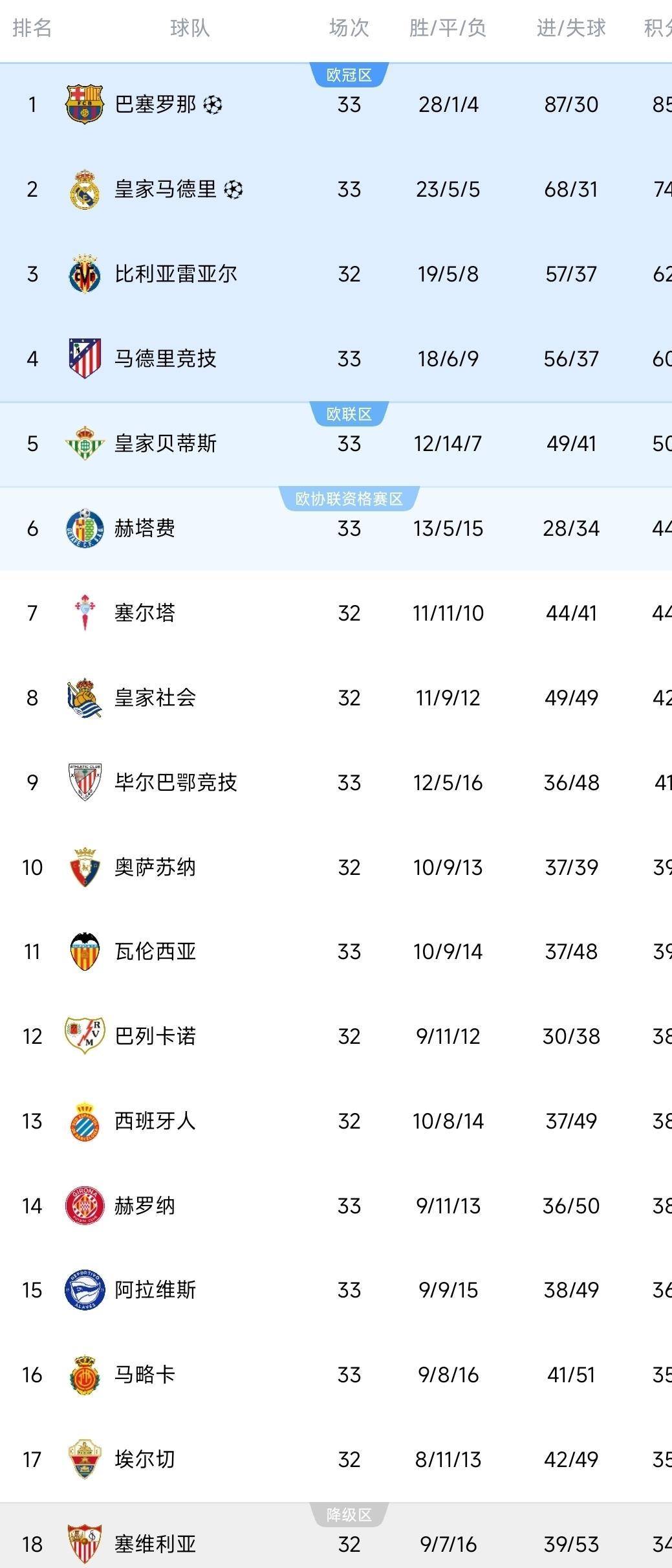This screenshot has width=672, height=1568.
Task: Click the Real Madrid club crest
Action: pos(85,189)
